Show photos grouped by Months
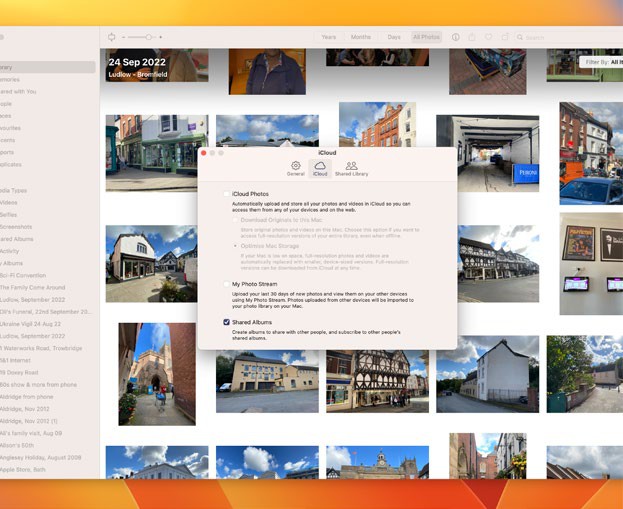Viewport: 623px width, 509px height. coord(360,37)
